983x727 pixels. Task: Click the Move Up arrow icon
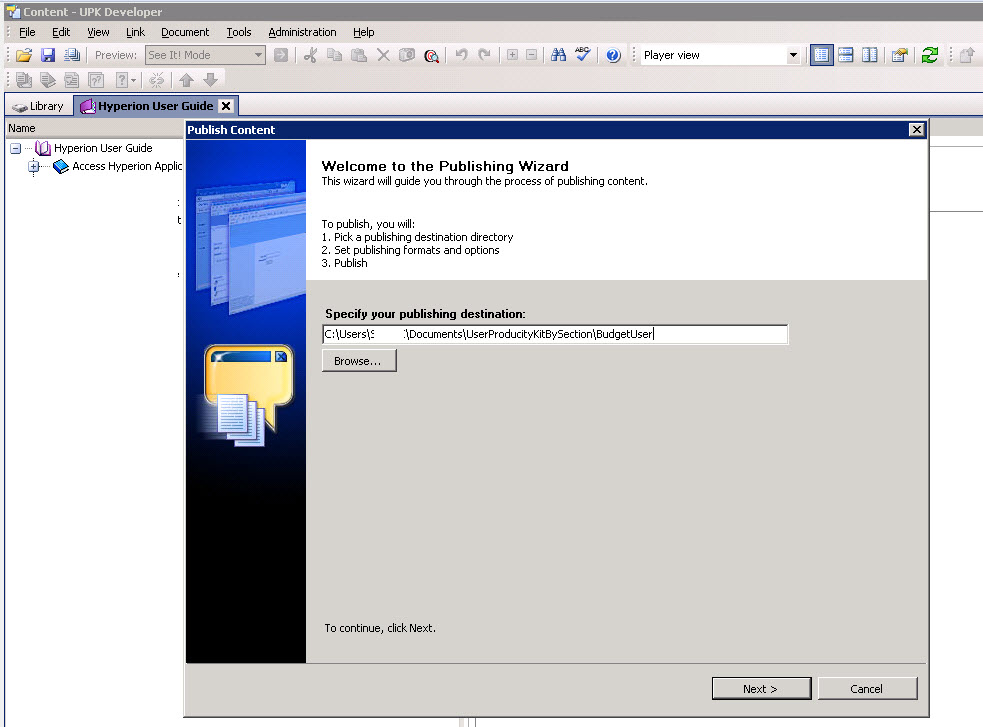click(x=186, y=80)
